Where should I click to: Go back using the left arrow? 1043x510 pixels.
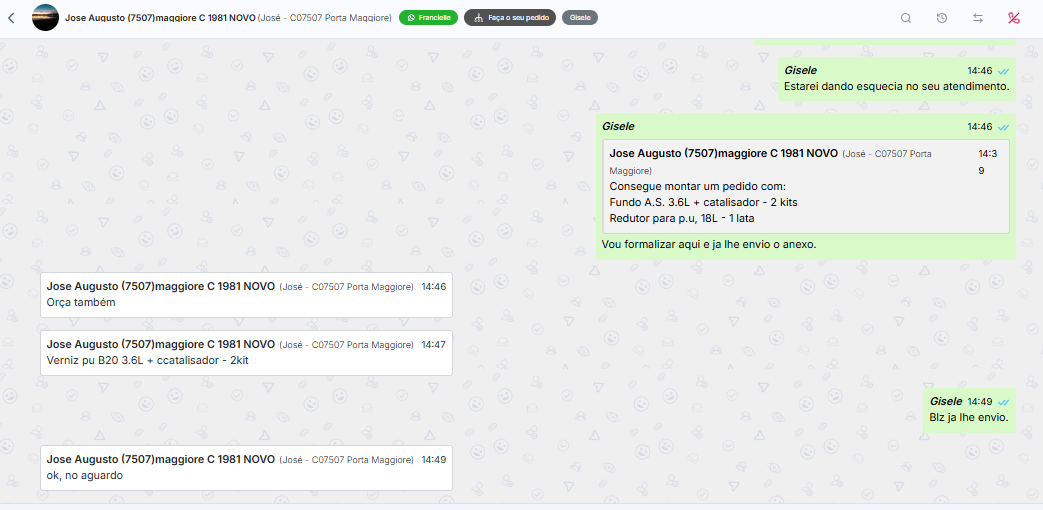(x=11, y=18)
